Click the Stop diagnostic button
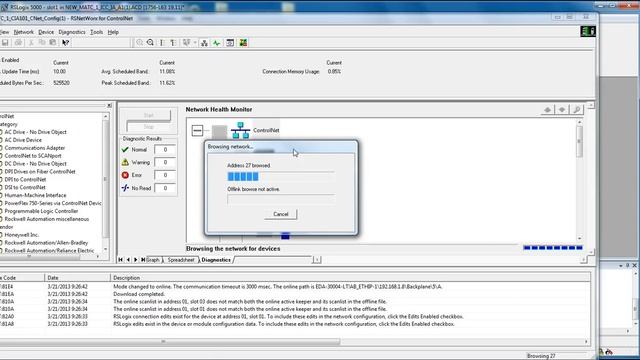The image size is (640, 360). 149,127
